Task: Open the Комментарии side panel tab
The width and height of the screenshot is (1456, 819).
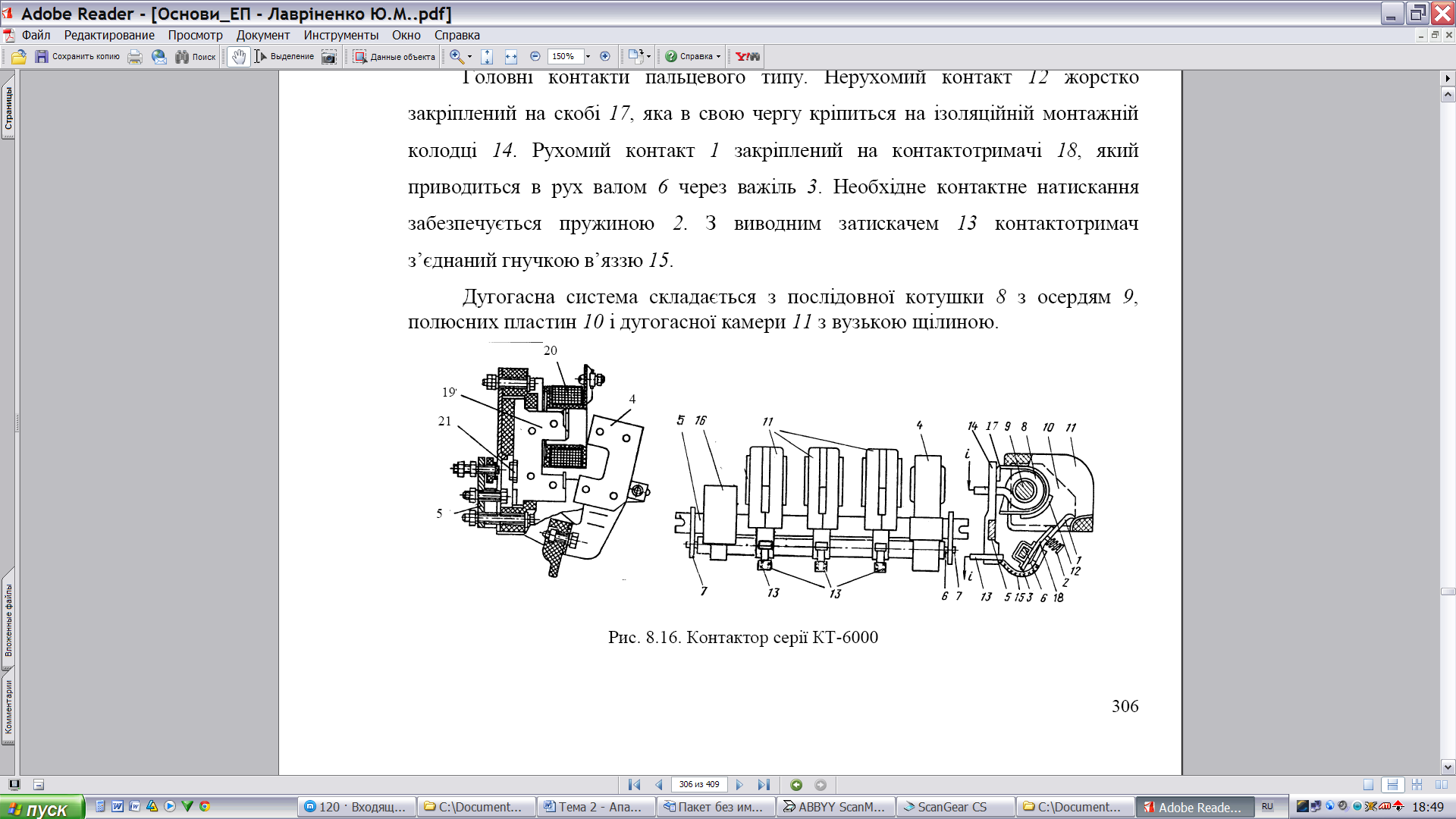Action: pos(8,707)
